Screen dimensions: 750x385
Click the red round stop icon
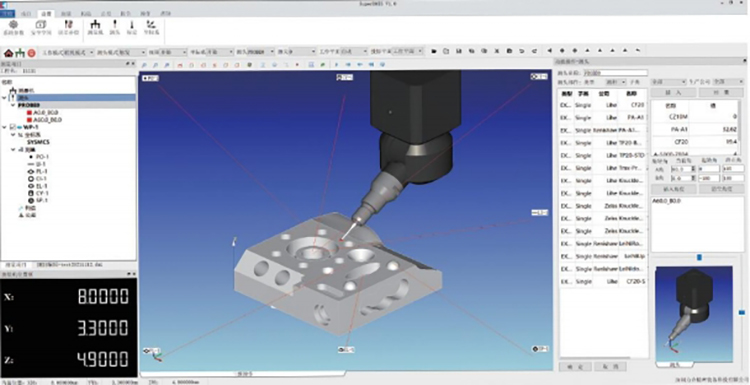[31, 52]
